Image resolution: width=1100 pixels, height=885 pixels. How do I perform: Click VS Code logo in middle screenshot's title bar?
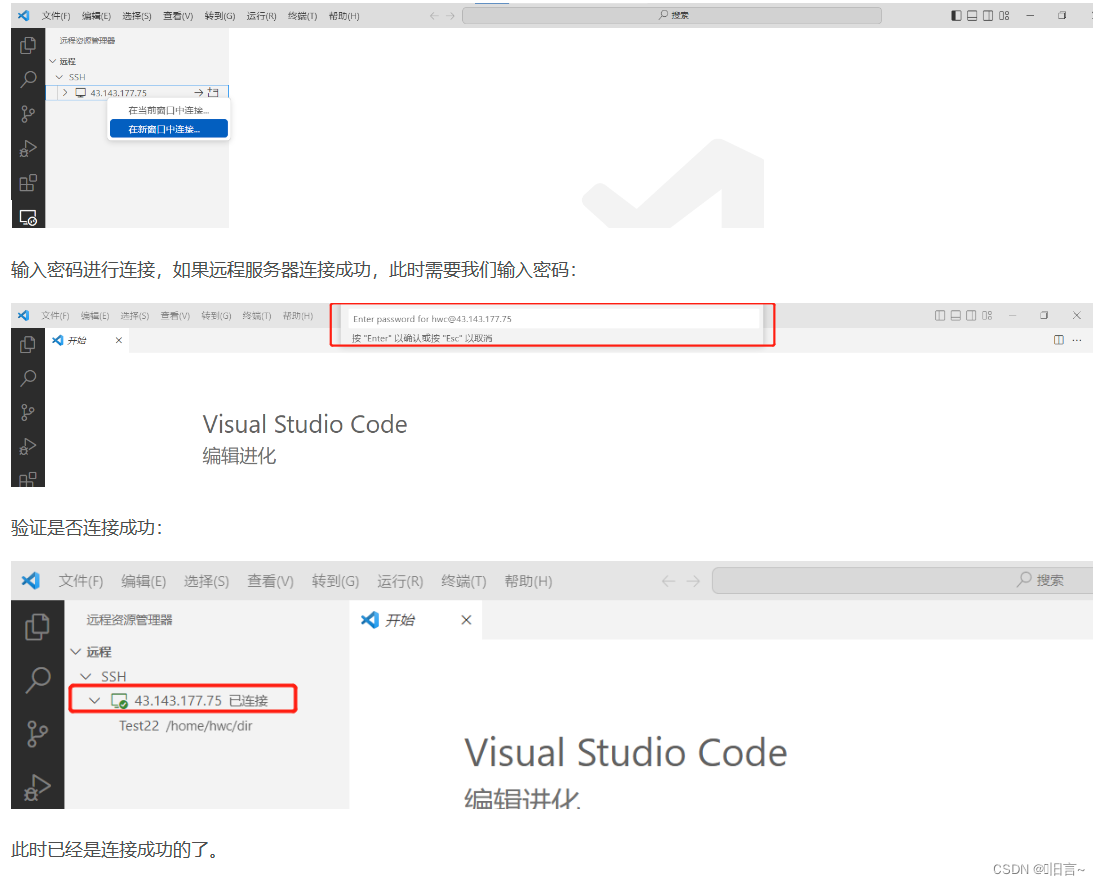pyautogui.click(x=24, y=316)
